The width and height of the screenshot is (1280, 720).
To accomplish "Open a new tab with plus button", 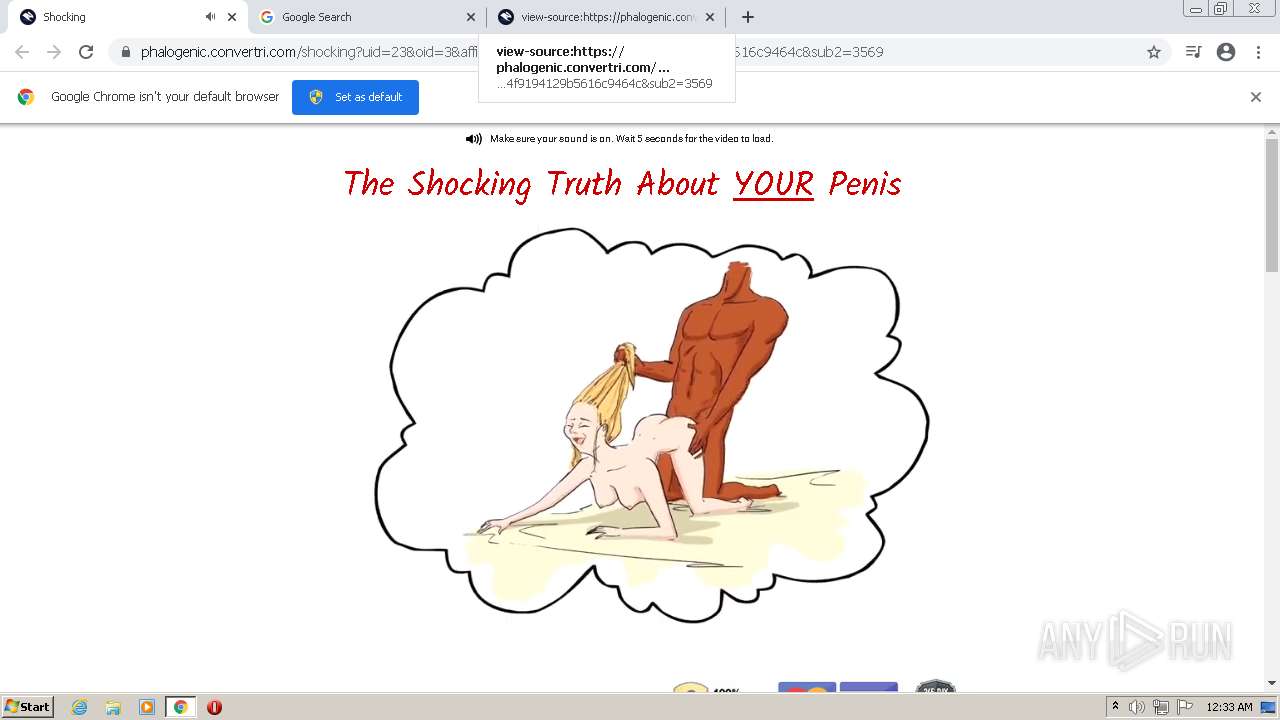I will pos(748,17).
